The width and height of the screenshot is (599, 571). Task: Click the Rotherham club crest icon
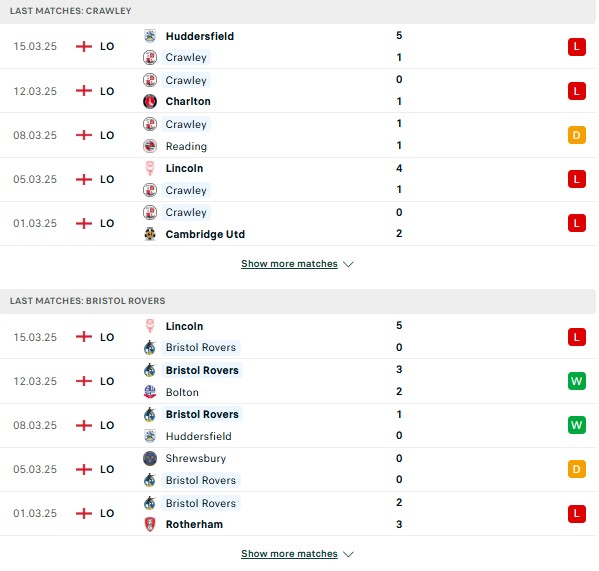(x=150, y=524)
